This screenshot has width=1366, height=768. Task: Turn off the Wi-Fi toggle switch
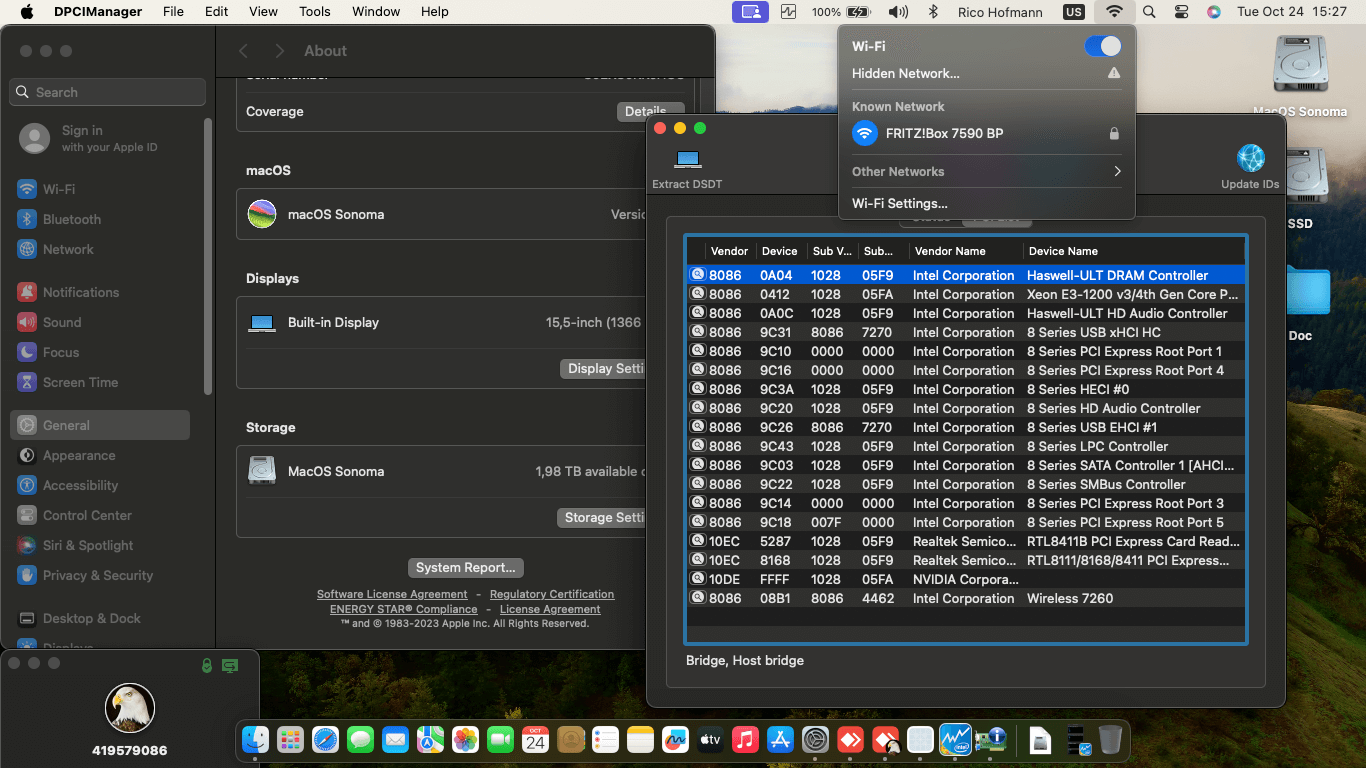pos(1102,46)
